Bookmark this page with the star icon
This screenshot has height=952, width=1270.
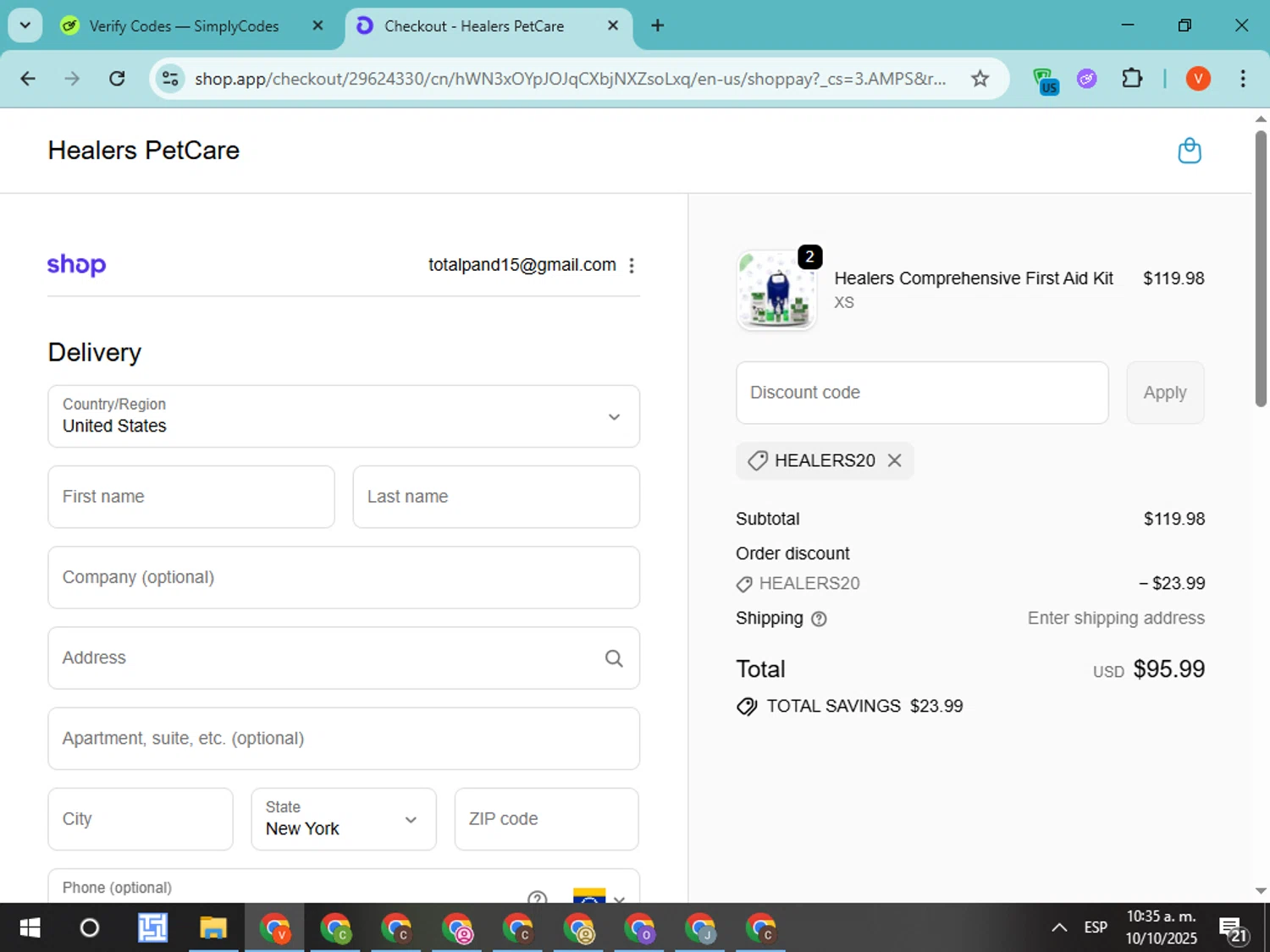(x=980, y=79)
